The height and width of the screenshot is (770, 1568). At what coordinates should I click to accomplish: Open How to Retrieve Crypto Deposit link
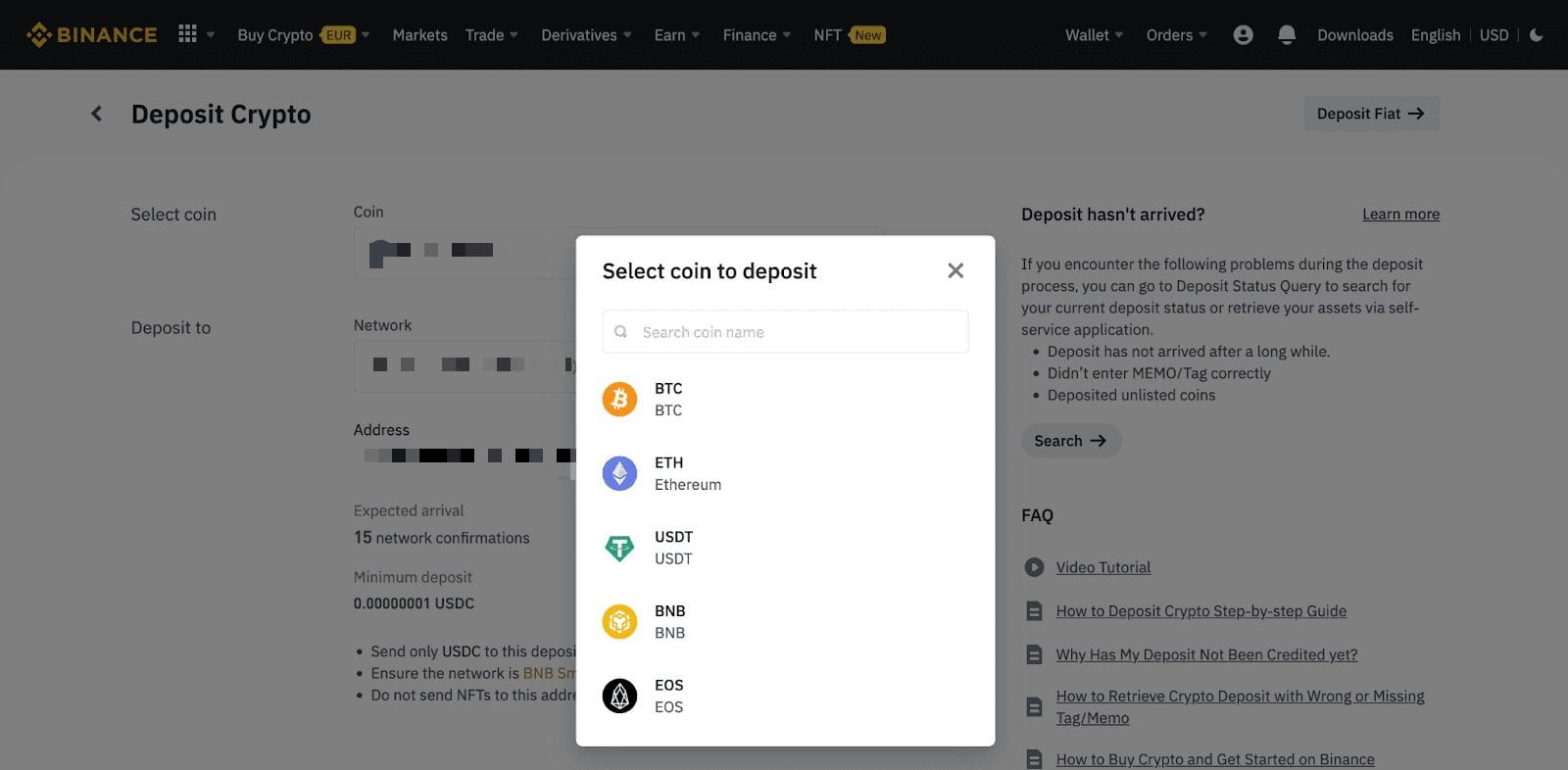coord(1241,706)
